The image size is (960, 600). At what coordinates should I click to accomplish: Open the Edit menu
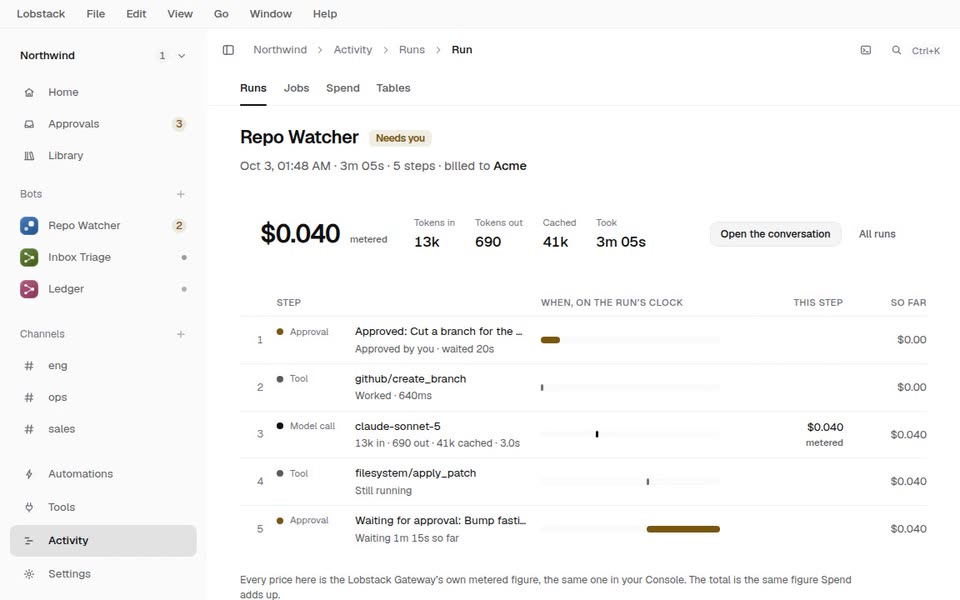136,13
